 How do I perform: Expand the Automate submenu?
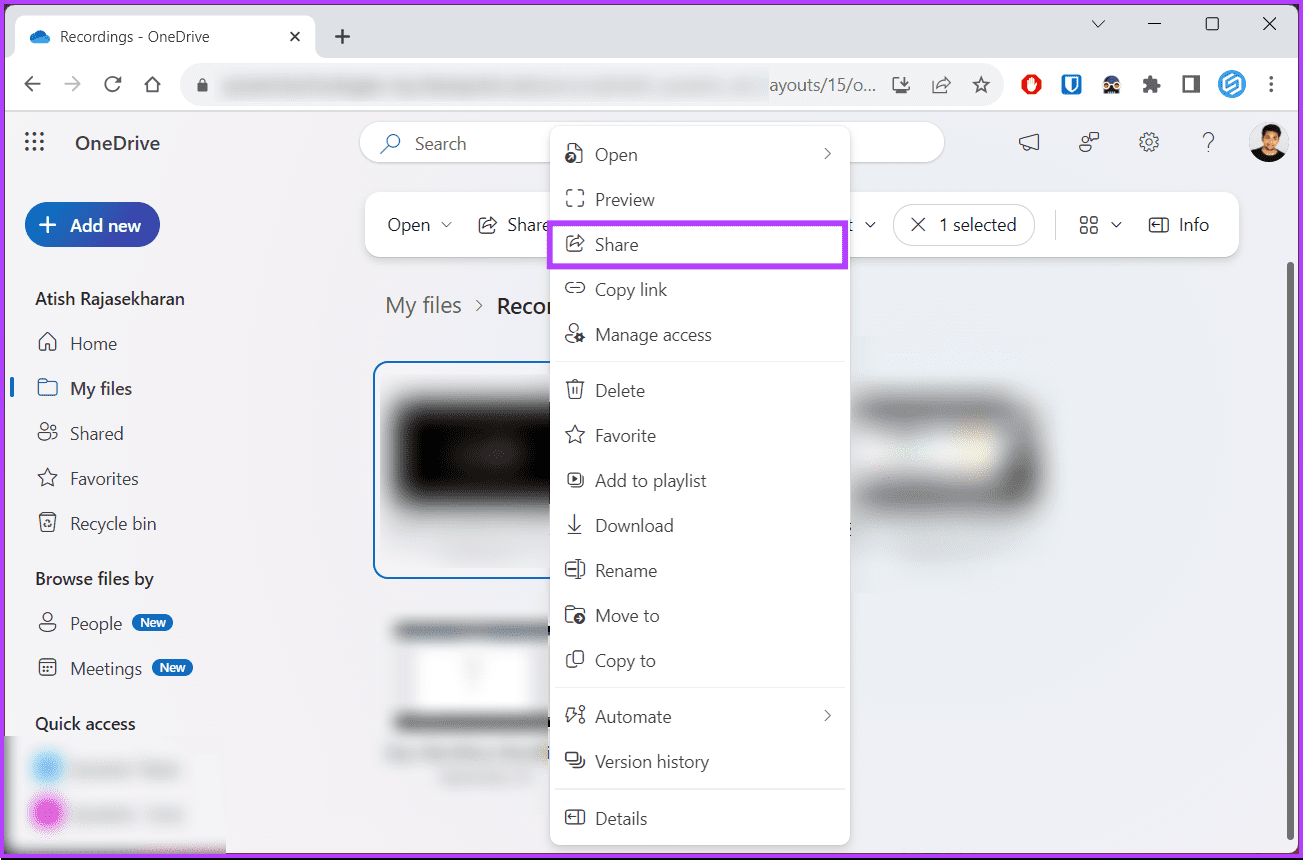coord(827,716)
